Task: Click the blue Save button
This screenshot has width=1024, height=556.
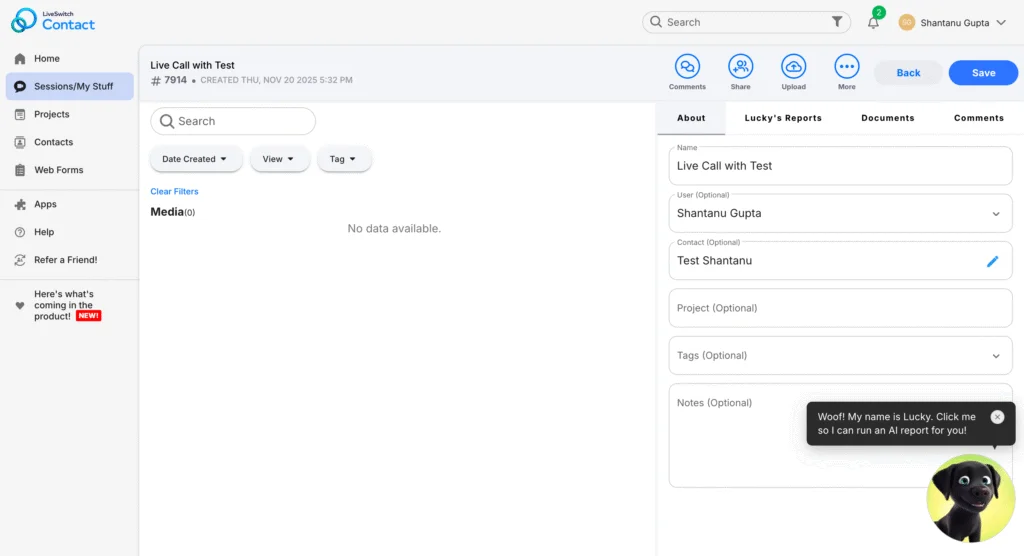Action: [983, 73]
